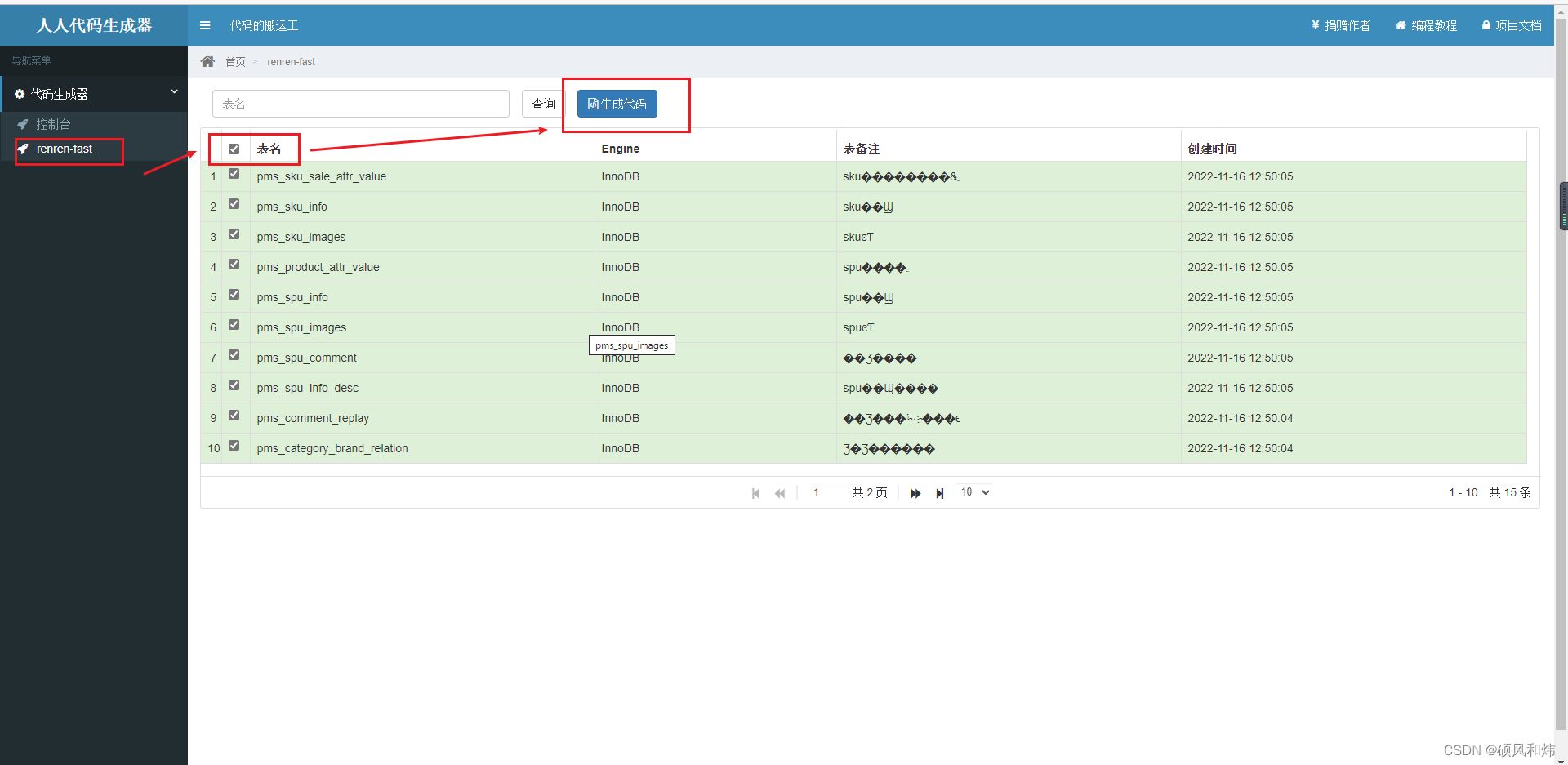Go to previous page of table
1568x765 pixels.
[780, 493]
